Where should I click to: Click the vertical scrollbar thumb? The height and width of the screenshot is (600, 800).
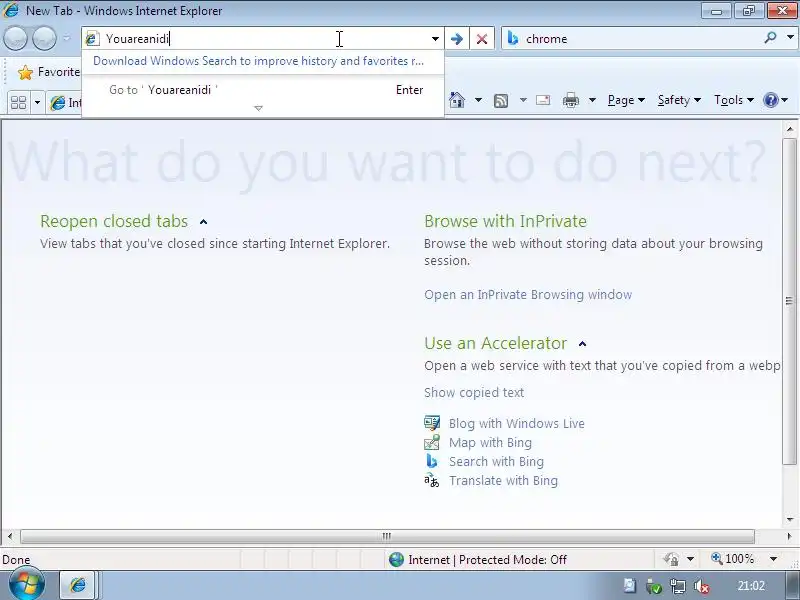coord(789,301)
